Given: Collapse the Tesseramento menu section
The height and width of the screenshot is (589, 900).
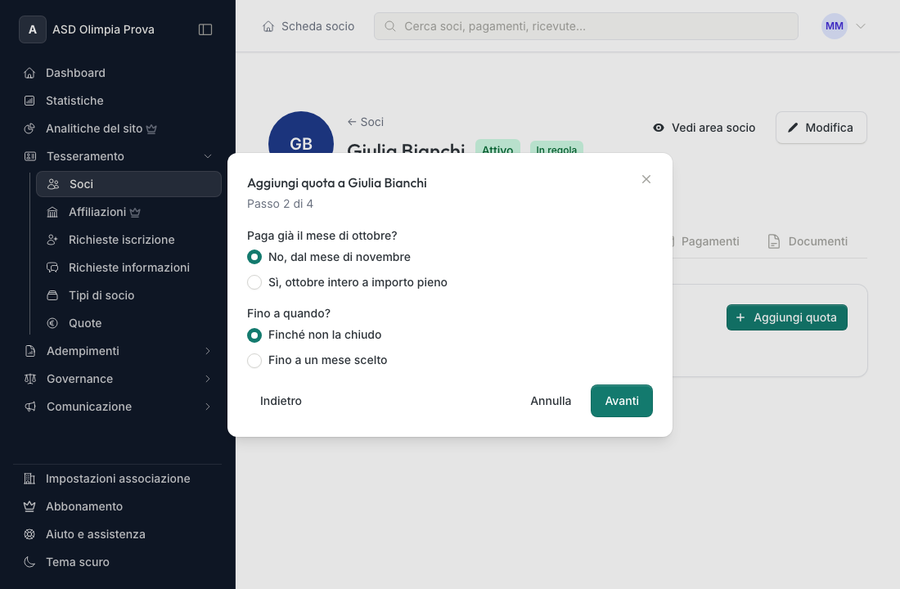Looking at the screenshot, I should (x=117, y=156).
